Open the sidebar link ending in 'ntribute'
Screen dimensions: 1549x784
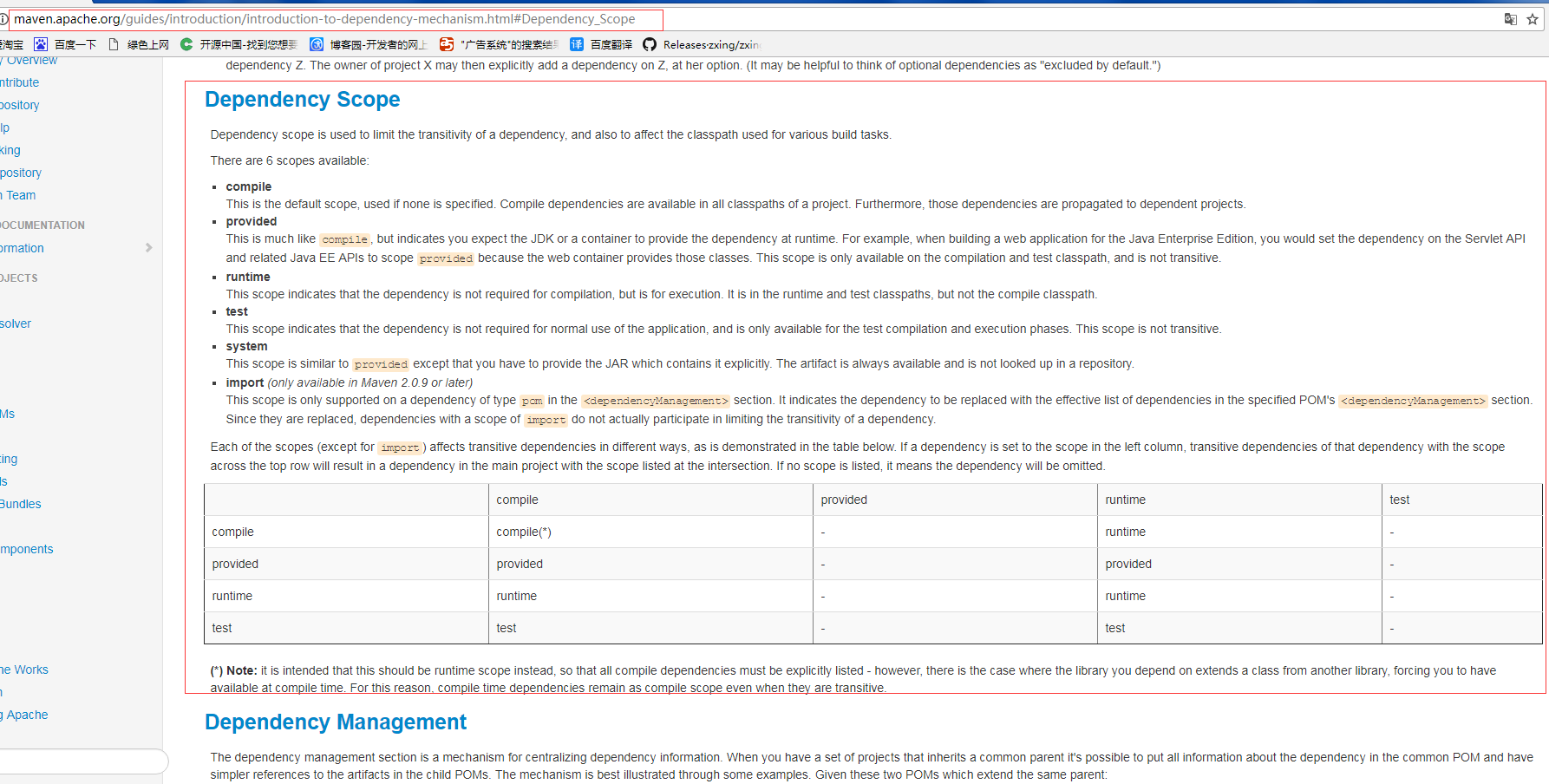(x=20, y=82)
